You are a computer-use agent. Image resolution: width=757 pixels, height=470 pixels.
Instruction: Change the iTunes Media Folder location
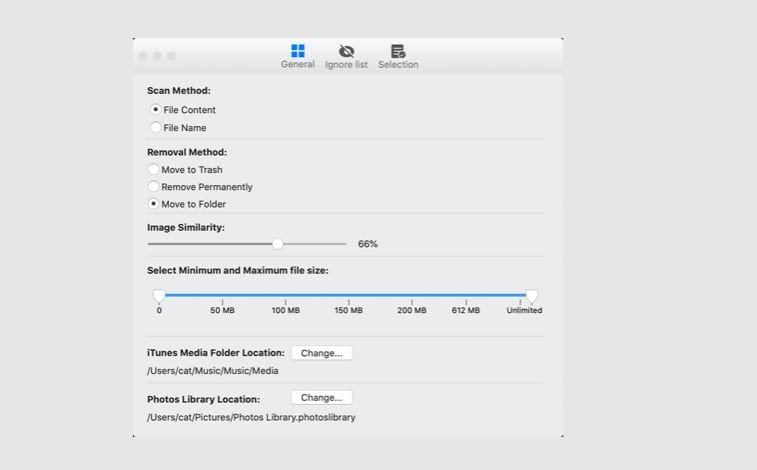[322, 353]
